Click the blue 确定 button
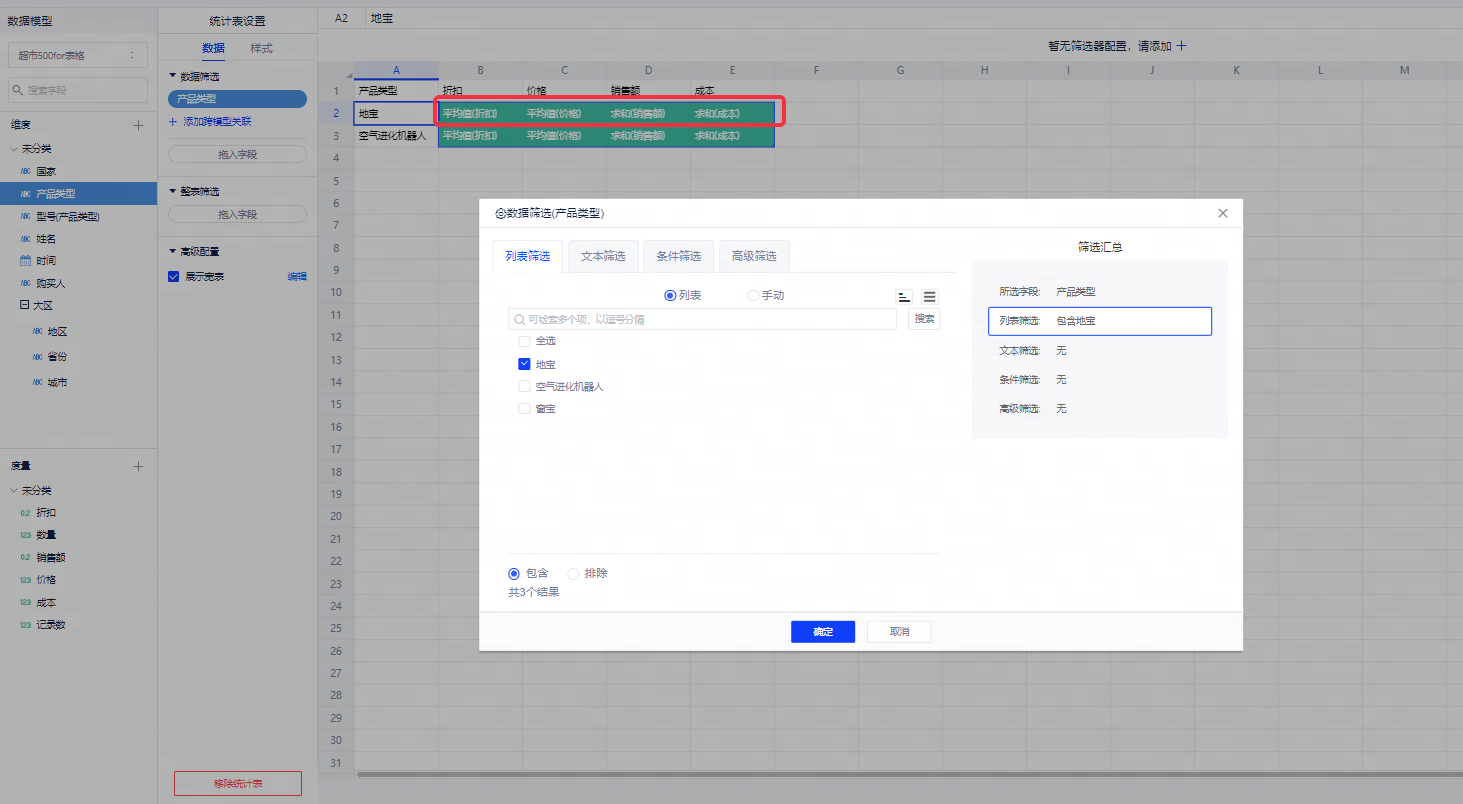The image size is (1463, 804). tap(822, 632)
